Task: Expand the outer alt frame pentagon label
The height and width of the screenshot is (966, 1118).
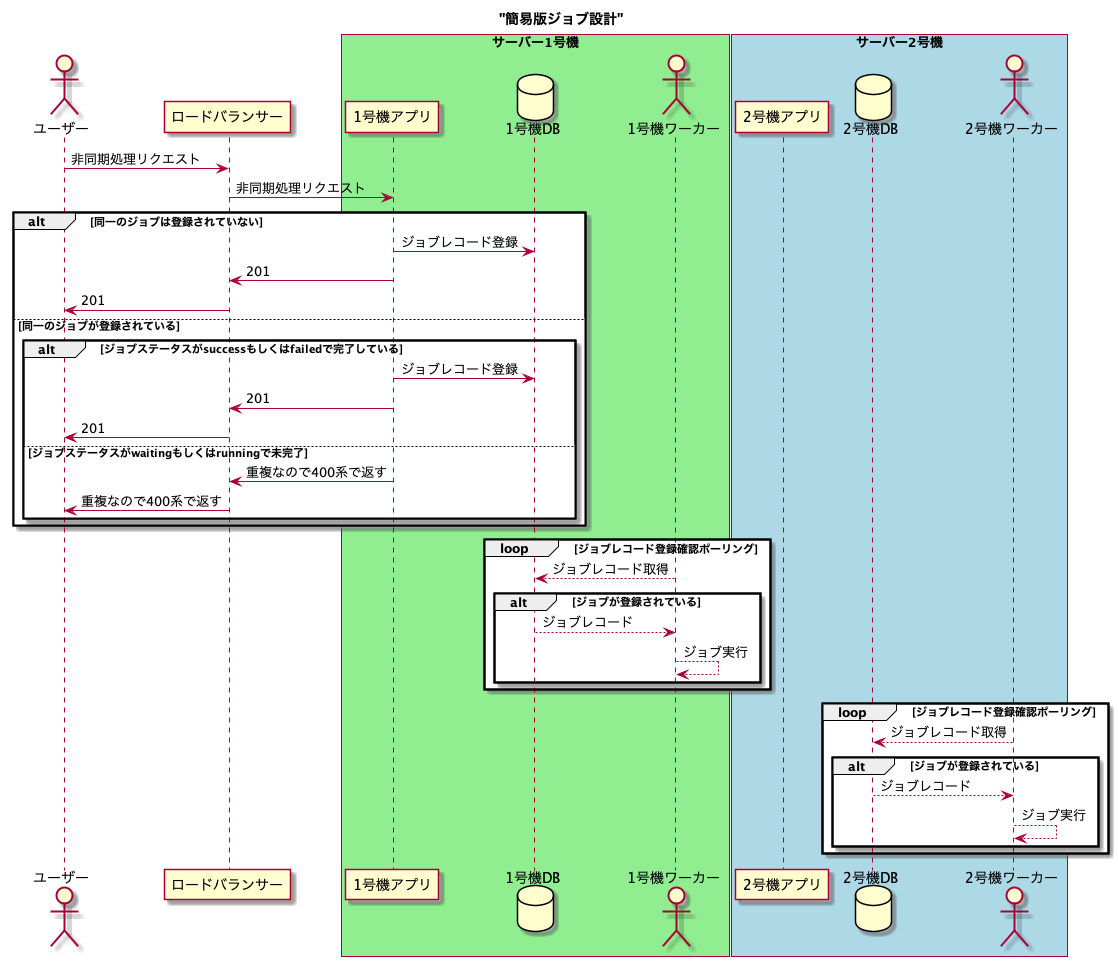Action: [x=35, y=221]
